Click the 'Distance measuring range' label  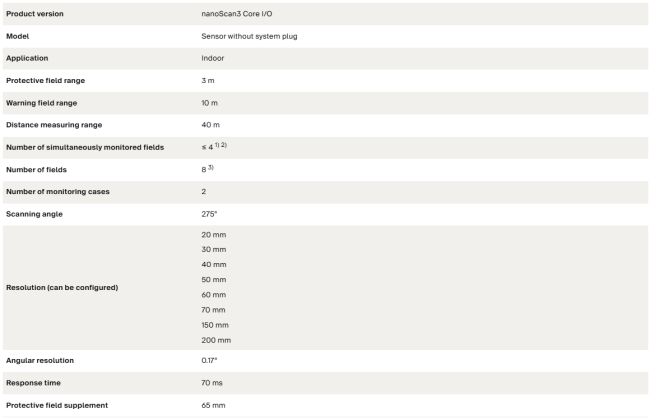[54, 125]
